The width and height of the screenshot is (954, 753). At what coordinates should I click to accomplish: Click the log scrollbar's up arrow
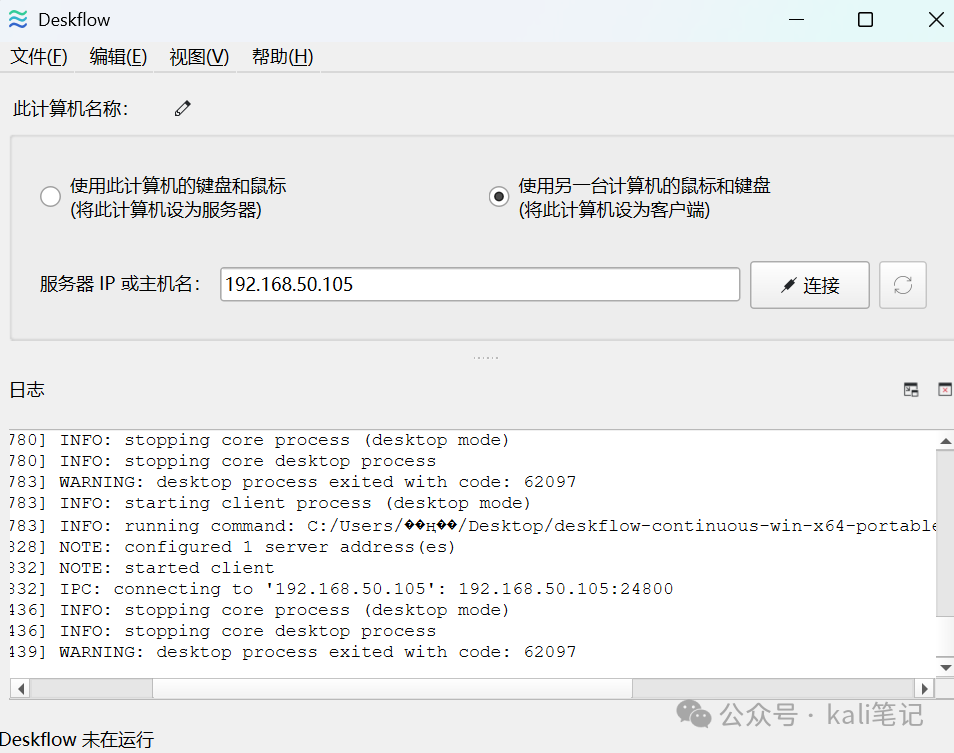tap(944, 439)
